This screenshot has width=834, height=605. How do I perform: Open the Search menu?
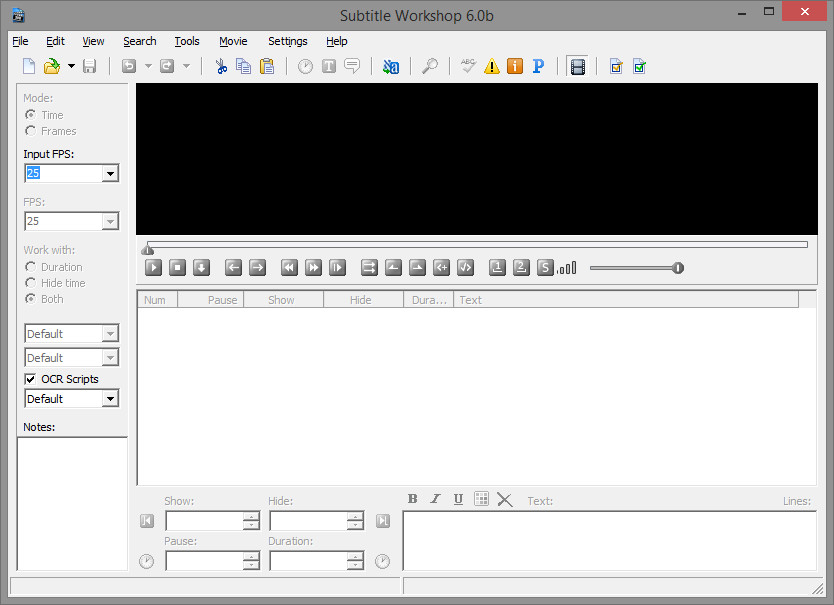pos(139,42)
